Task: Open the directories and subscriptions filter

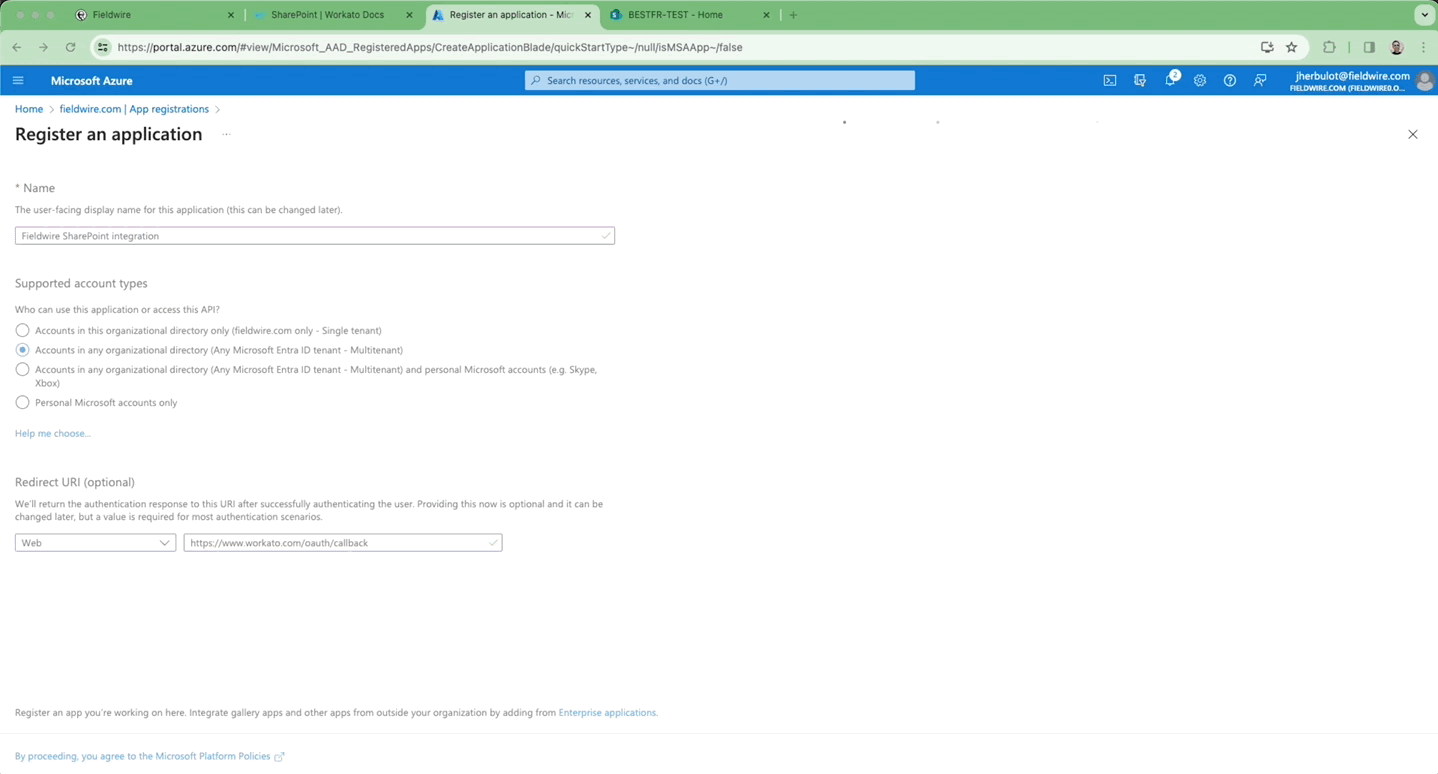Action: click(x=1139, y=80)
